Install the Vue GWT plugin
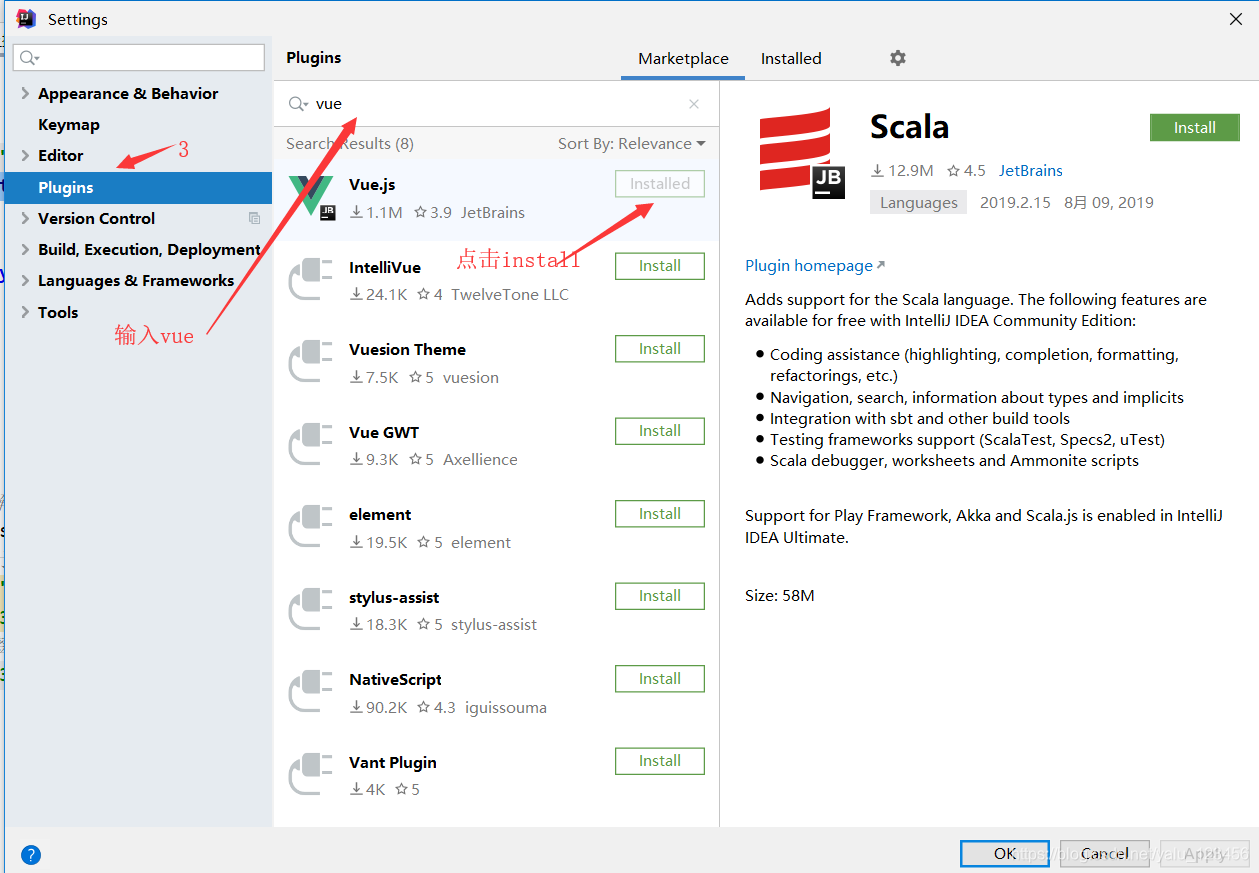This screenshot has height=873, width=1259. (660, 431)
